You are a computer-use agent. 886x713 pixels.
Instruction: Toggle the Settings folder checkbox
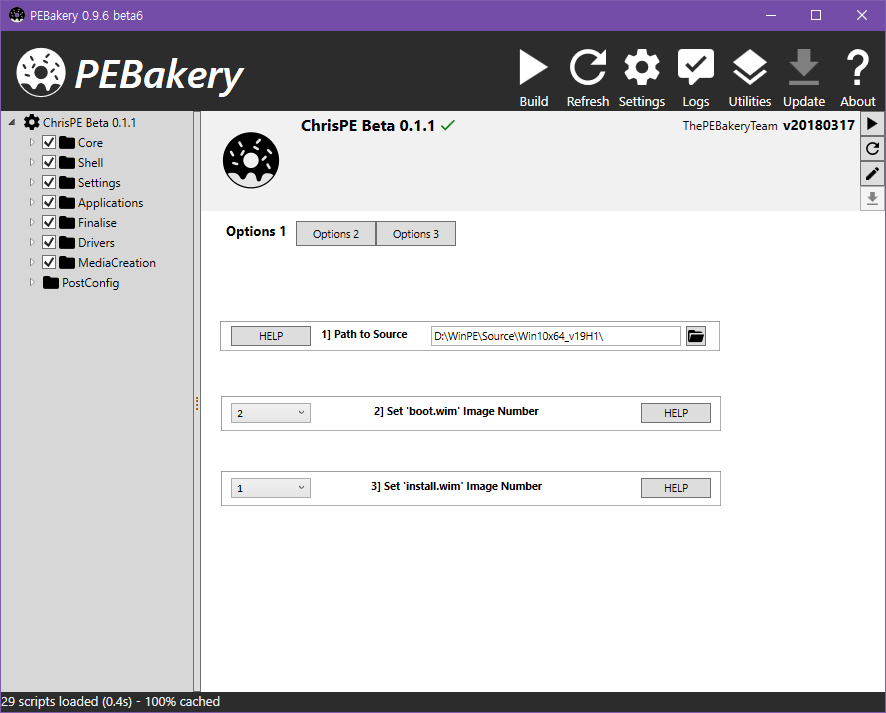(49, 182)
